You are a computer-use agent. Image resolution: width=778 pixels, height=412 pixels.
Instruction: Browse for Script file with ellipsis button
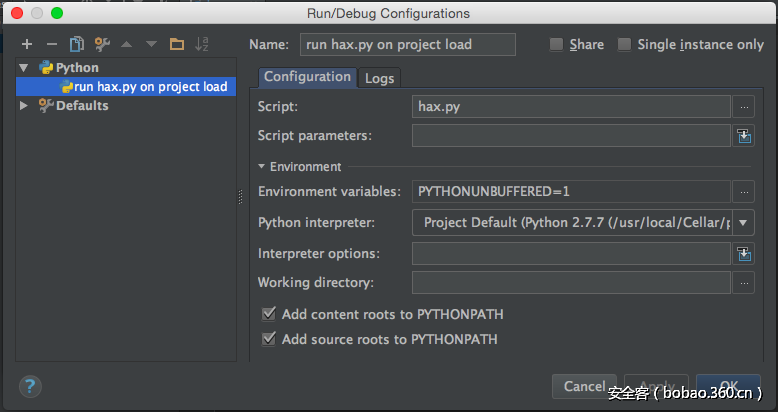tap(743, 106)
